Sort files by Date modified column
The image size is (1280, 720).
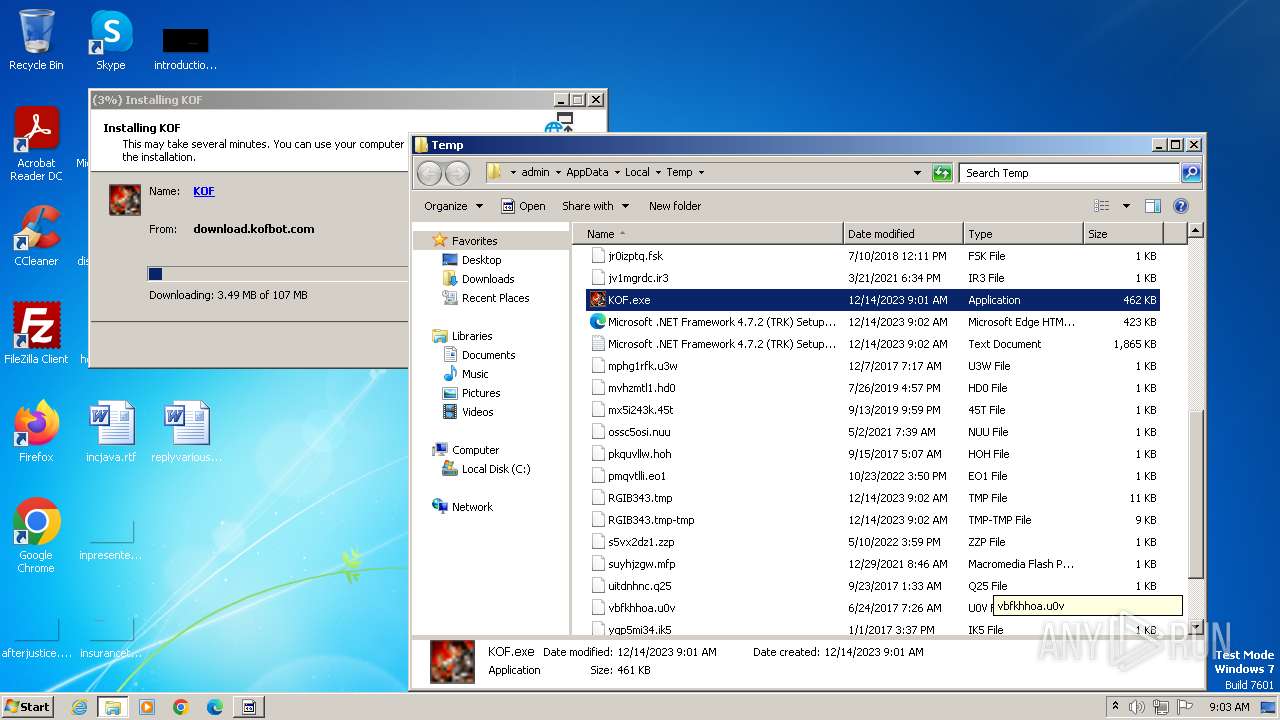coord(903,234)
